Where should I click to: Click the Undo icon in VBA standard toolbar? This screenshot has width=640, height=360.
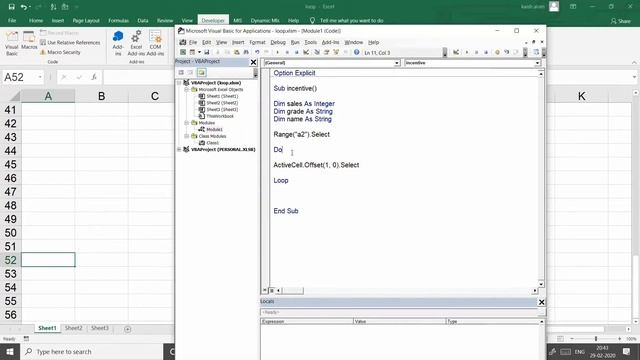[x=257, y=52]
